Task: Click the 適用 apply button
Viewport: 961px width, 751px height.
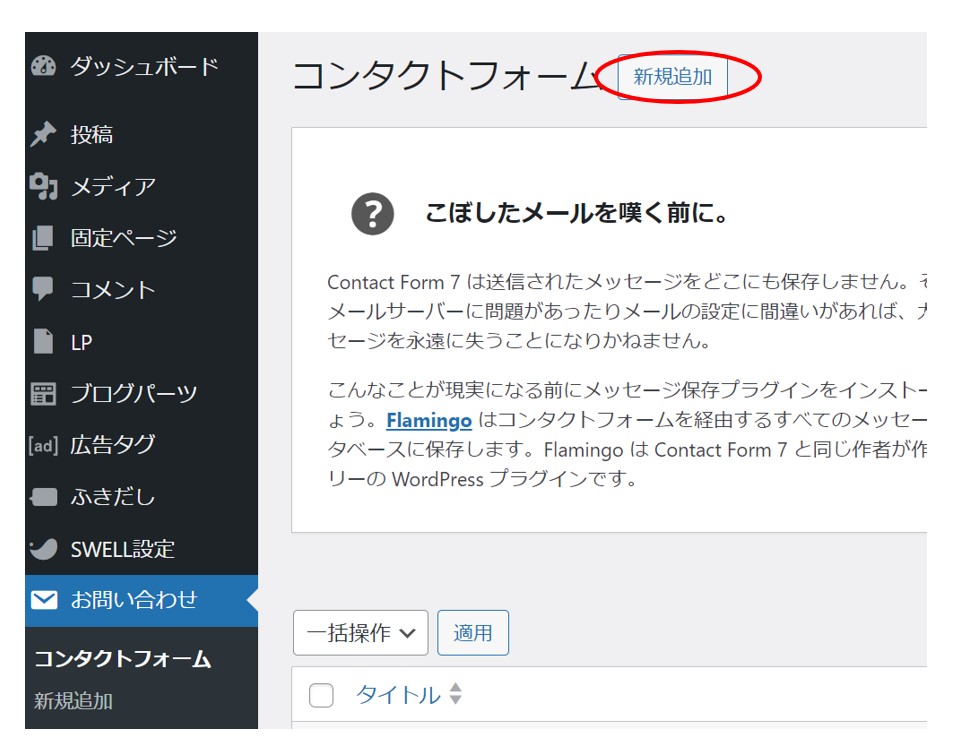Action: point(473,633)
